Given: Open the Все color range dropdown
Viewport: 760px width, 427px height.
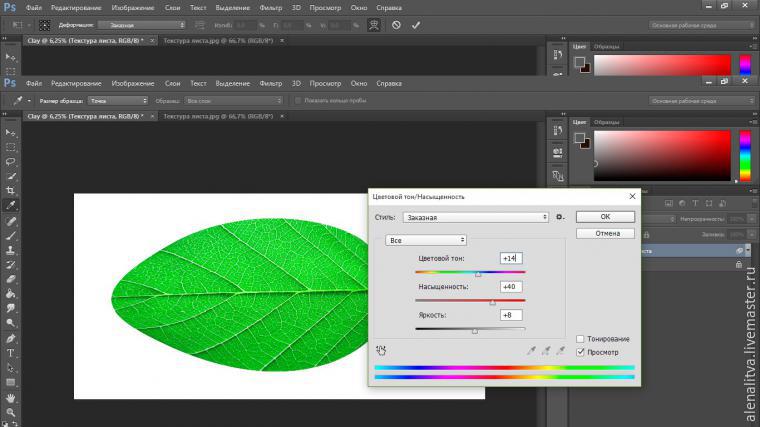Looking at the screenshot, I should [426, 240].
